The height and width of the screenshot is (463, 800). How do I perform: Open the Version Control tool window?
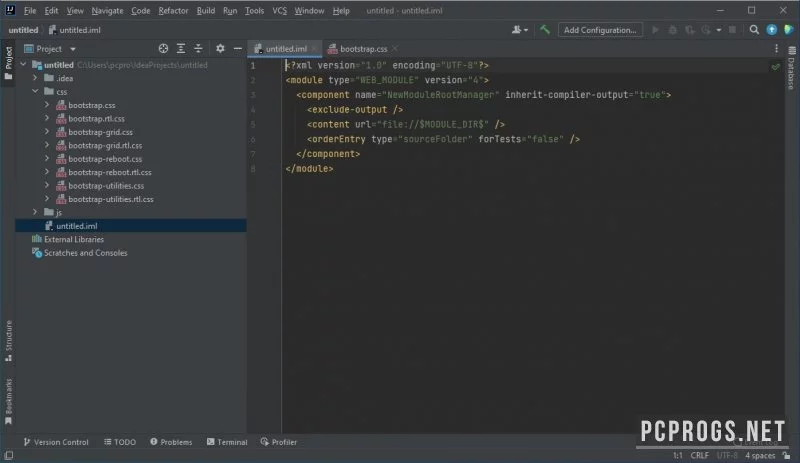point(56,442)
